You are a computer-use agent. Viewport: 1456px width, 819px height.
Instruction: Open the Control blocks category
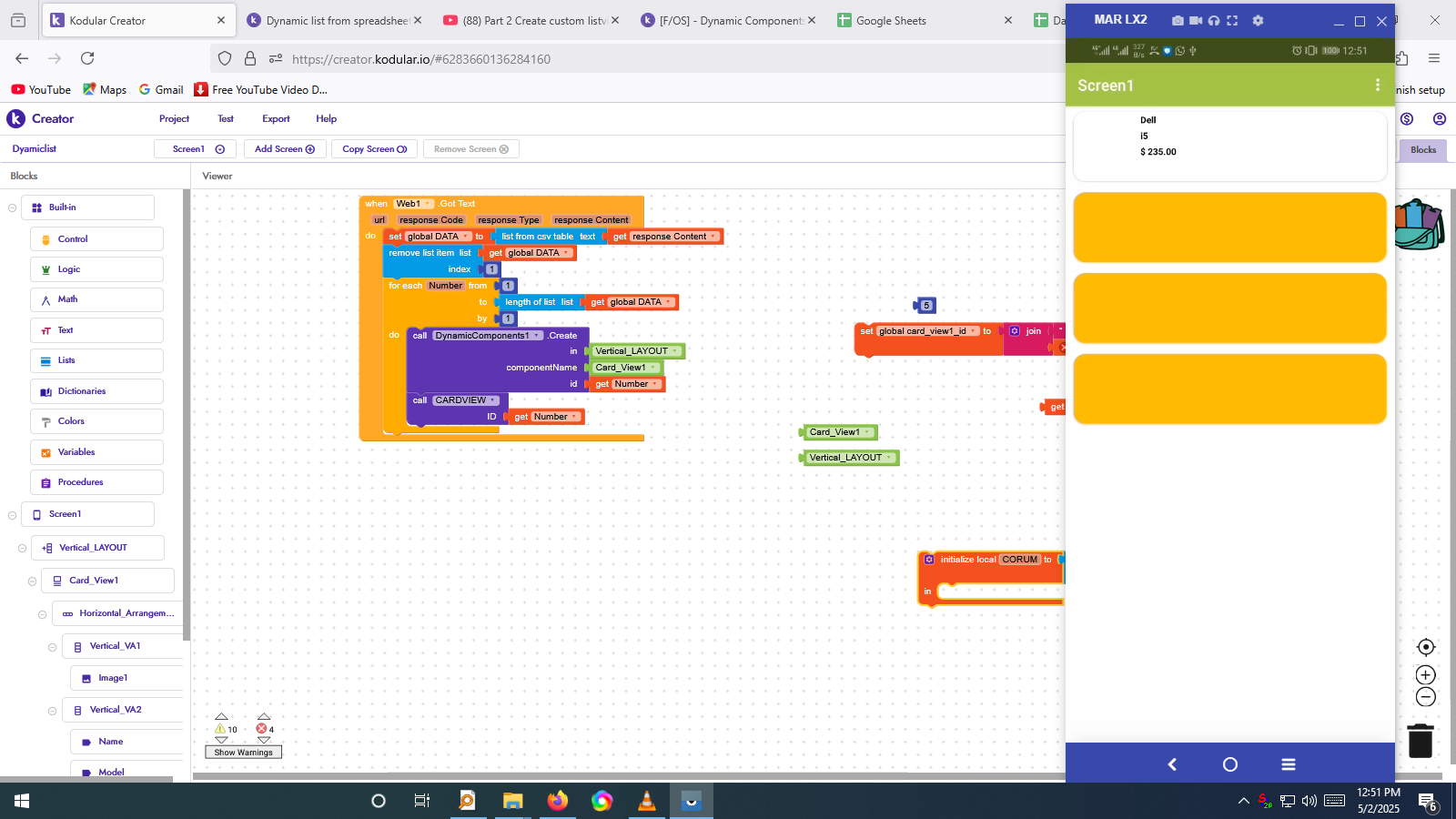(x=96, y=239)
